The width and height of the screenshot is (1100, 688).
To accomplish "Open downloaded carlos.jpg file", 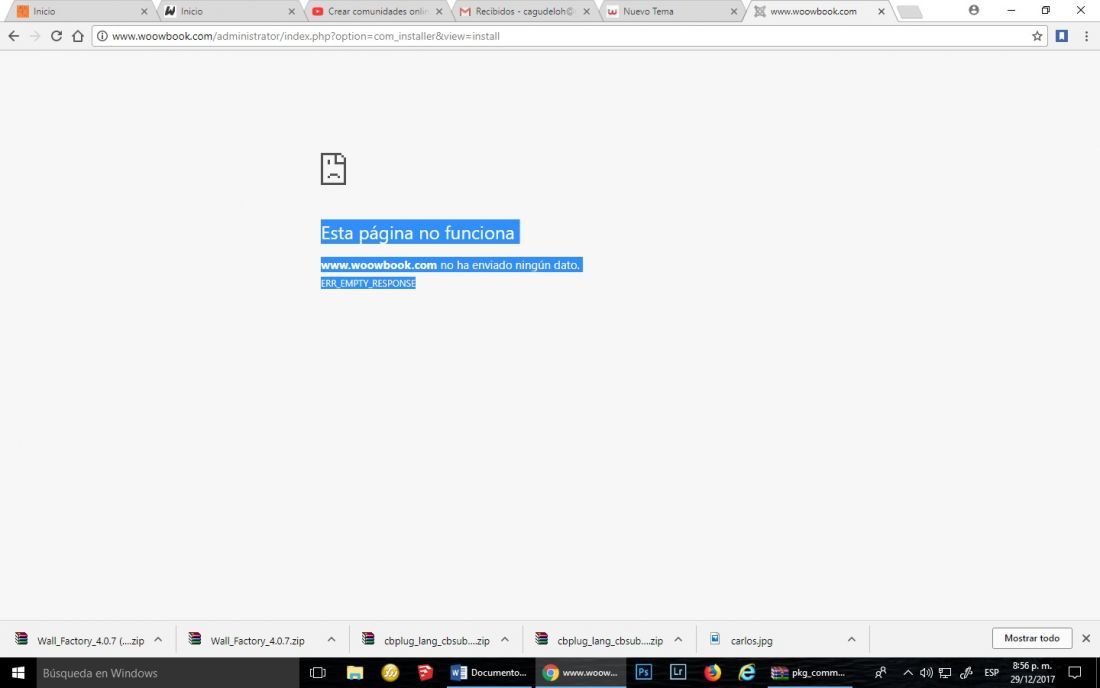I will click(x=742, y=640).
